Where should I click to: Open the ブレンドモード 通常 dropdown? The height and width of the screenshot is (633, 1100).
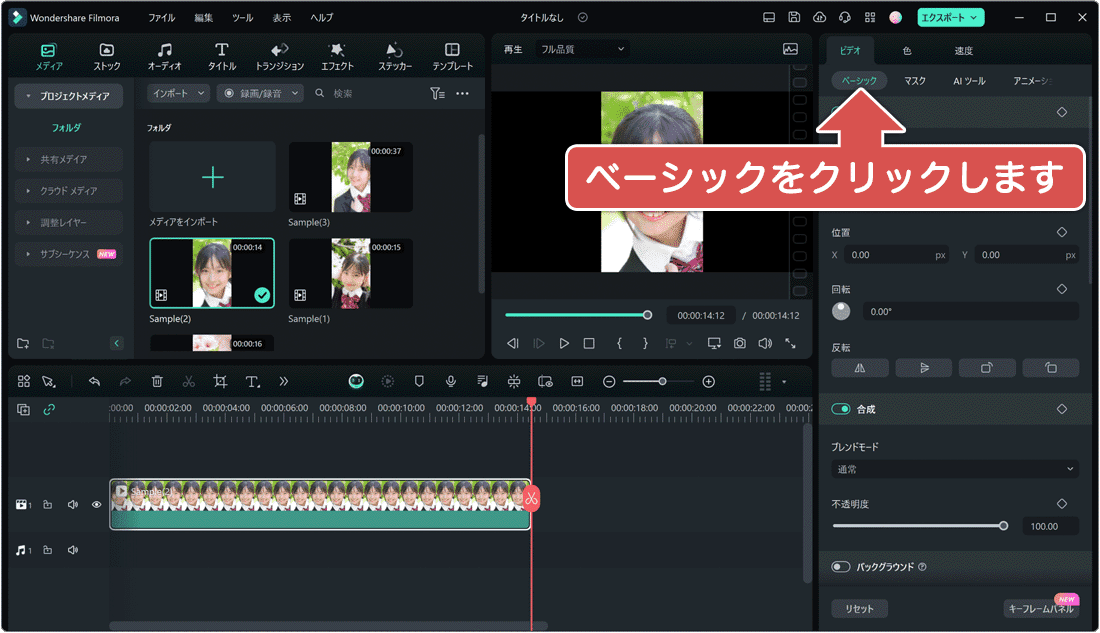953,469
